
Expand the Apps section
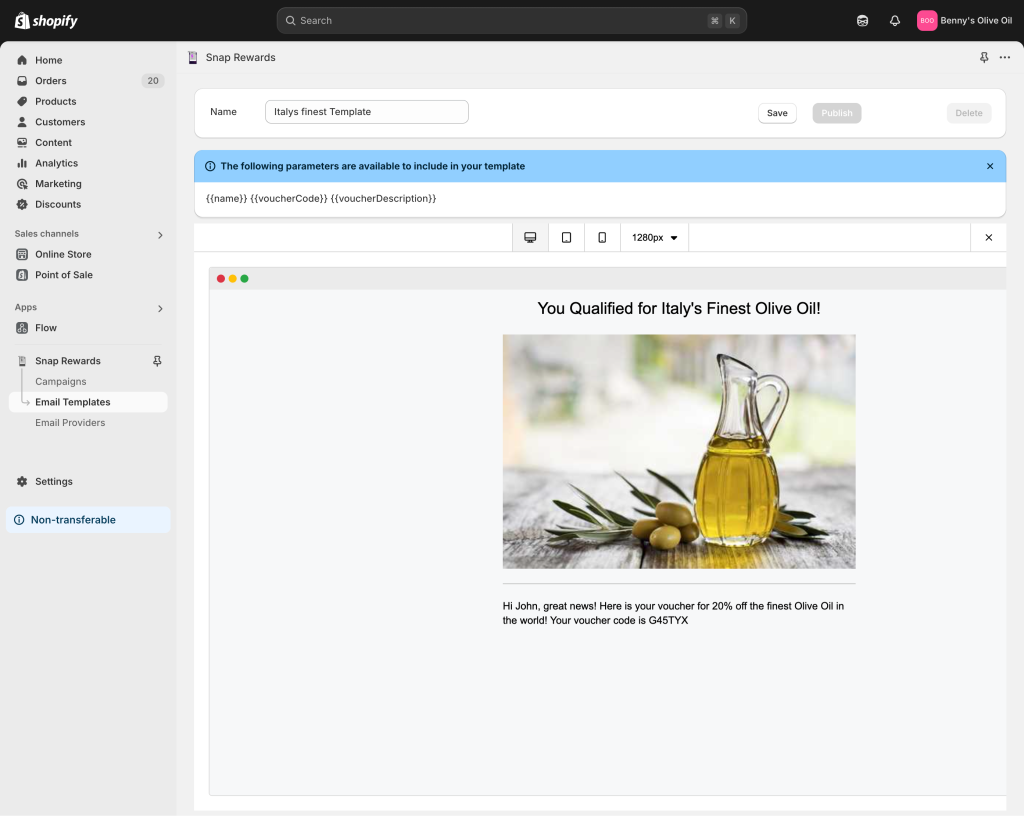pos(161,308)
